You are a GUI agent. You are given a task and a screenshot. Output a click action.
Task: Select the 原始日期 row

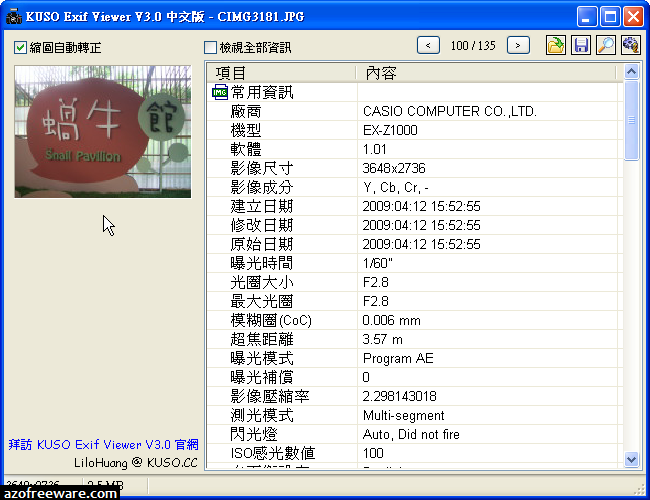[415, 244]
